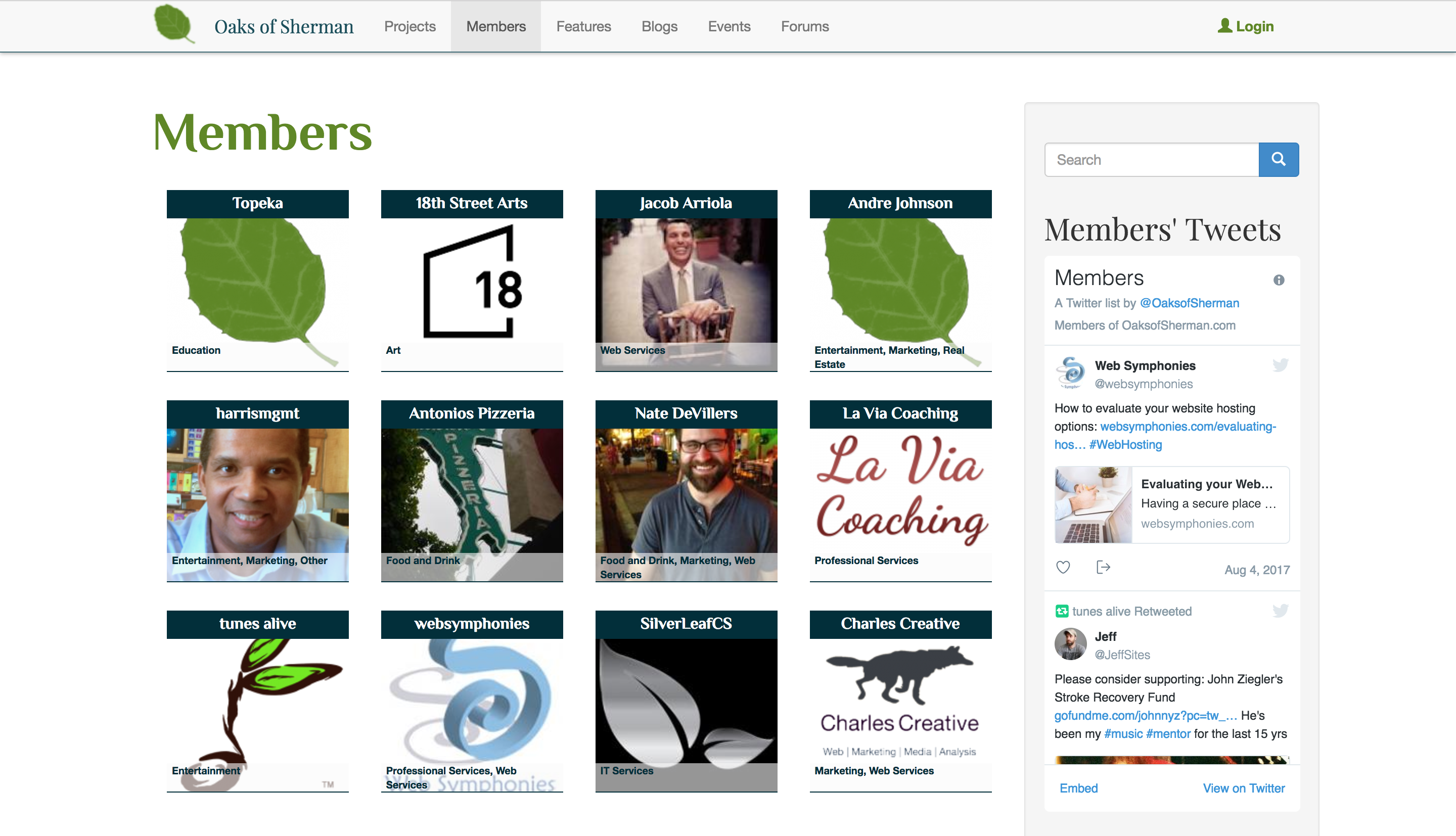Click the 18th Street Arts title

click(x=472, y=203)
